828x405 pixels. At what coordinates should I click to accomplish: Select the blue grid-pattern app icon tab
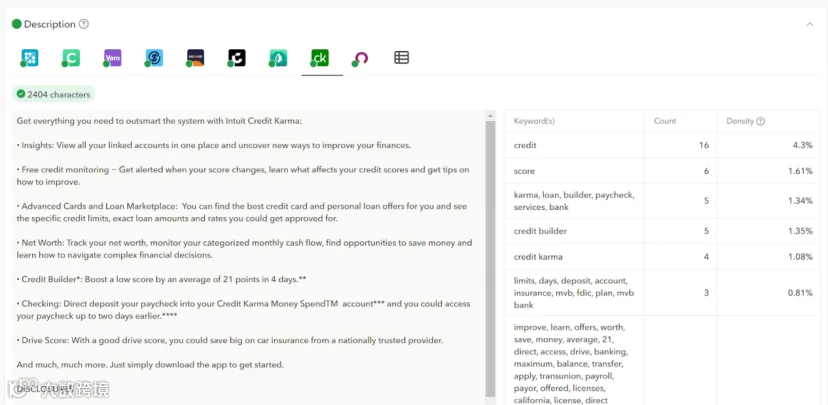30,58
